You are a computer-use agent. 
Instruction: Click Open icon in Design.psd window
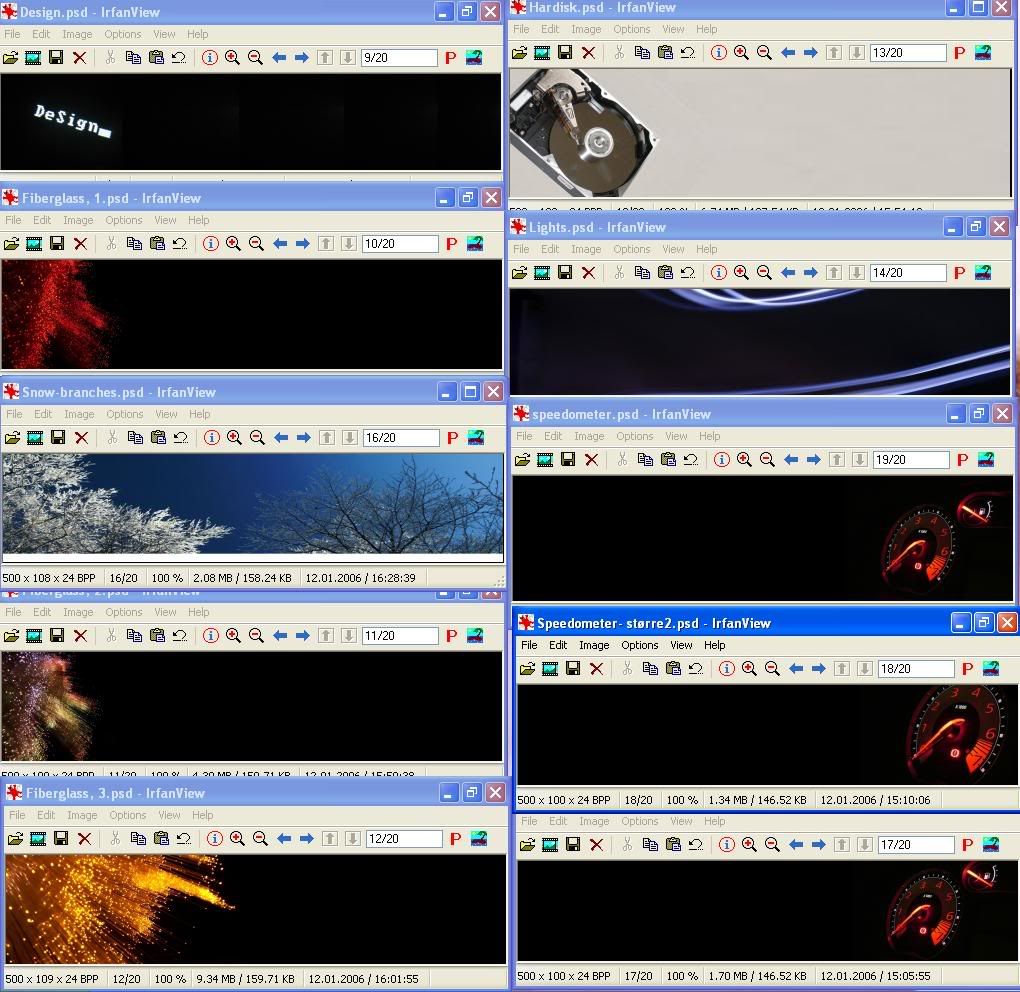[11, 58]
